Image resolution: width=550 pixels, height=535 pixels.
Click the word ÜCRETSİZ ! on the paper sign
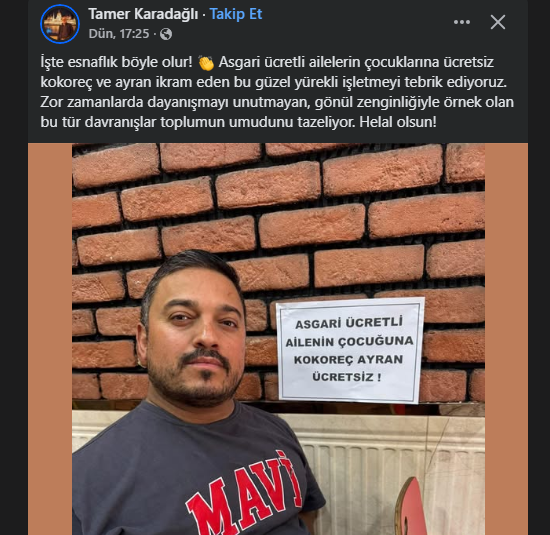pyautogui.click(x=347, y=377)
